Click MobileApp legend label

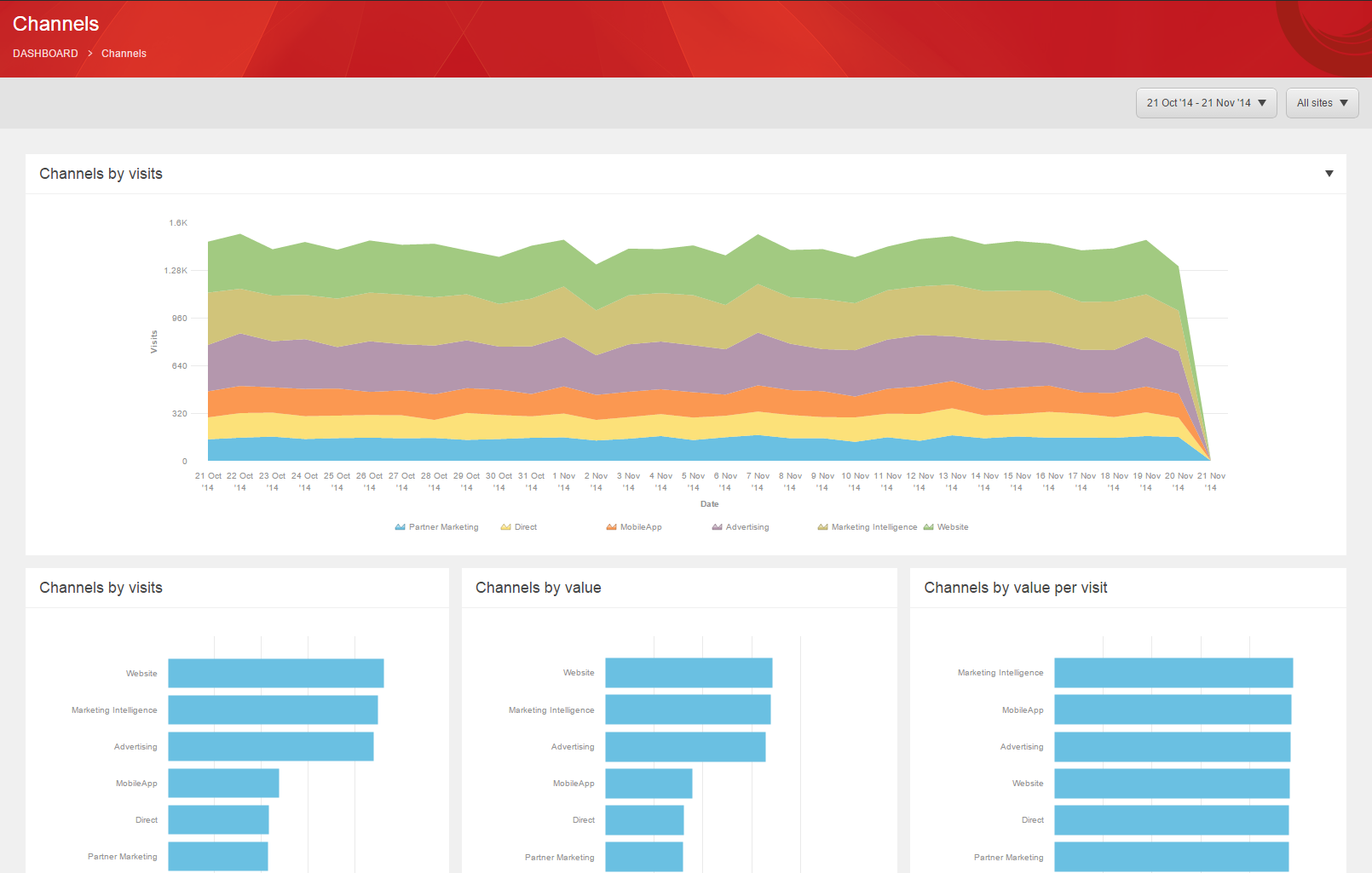[x=641, y=527]
